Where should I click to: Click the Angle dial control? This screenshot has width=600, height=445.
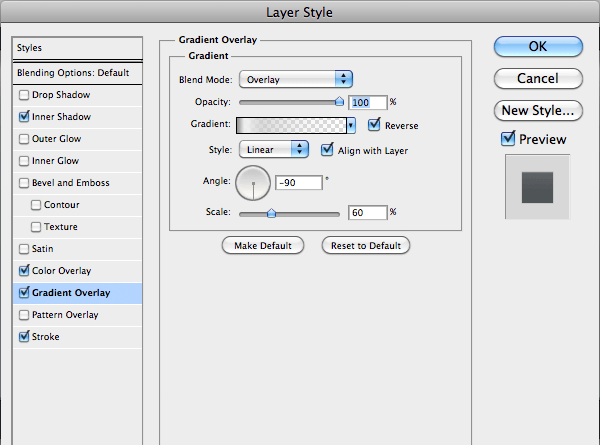[253, 183]
